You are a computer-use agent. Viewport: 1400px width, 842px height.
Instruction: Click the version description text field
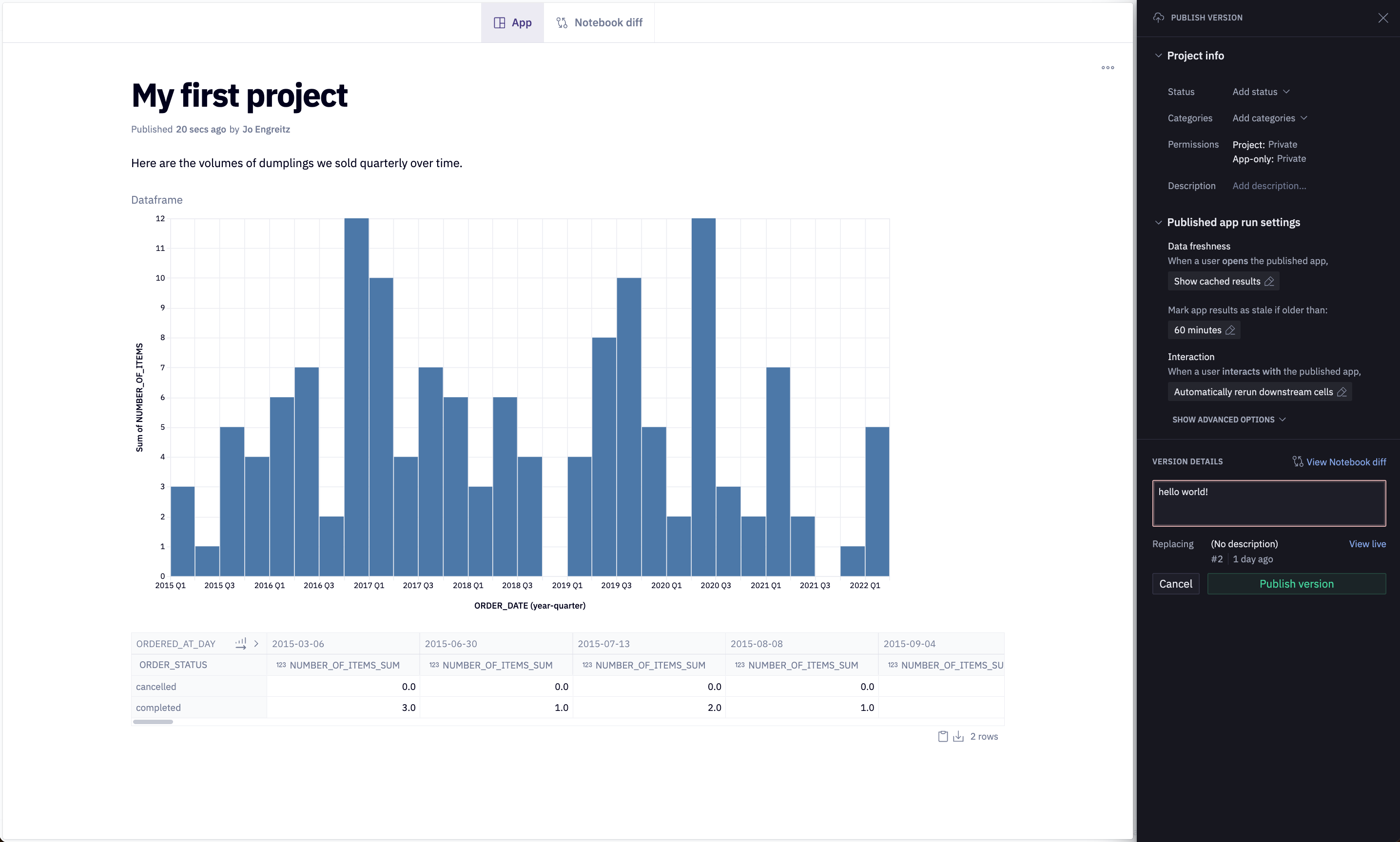[x=1269, y=504]
